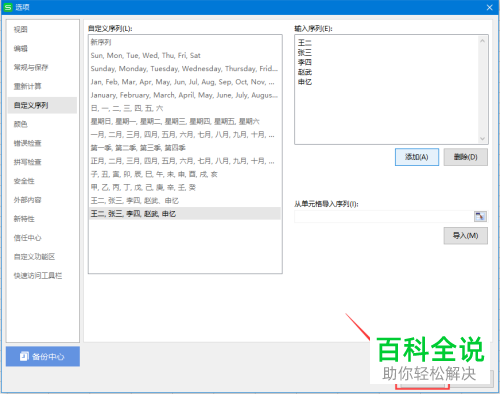This screenshot has height=394, width=500.
Task: Select the 甲, 乙, 丙 sequence
Action: point(185,187)
